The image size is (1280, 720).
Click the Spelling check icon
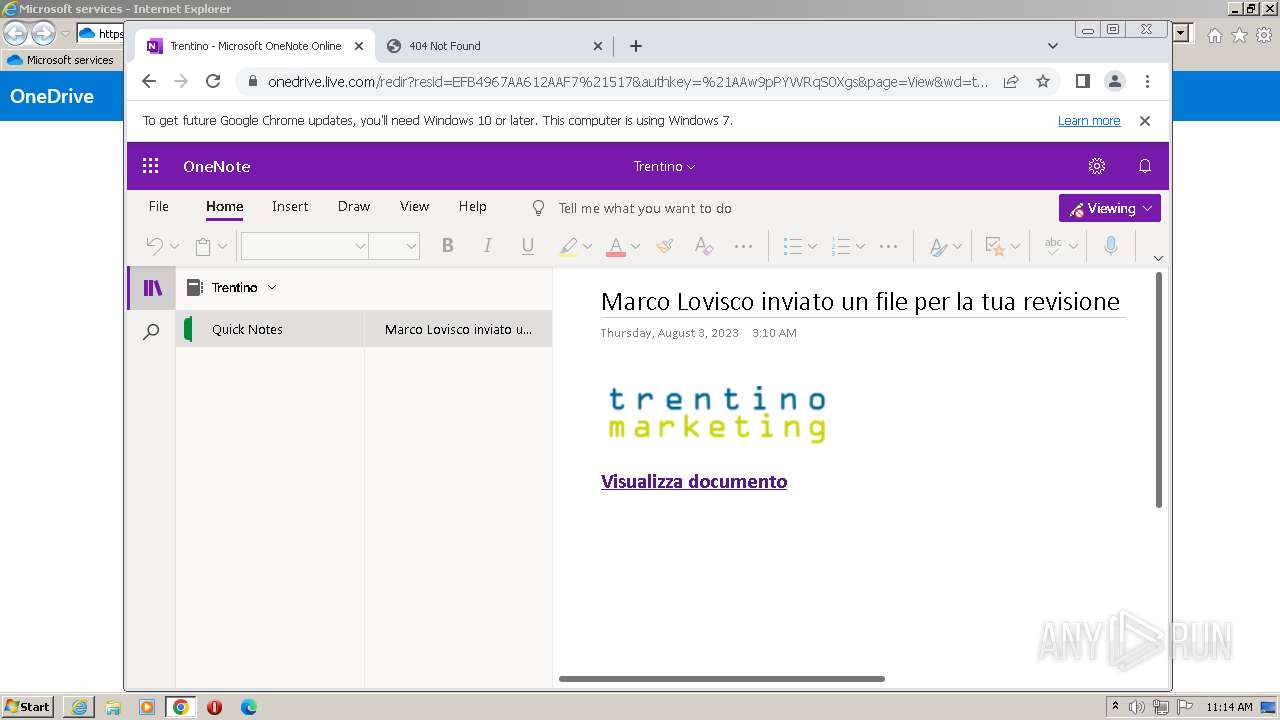pyautogui.click(x=1053, y=246)
